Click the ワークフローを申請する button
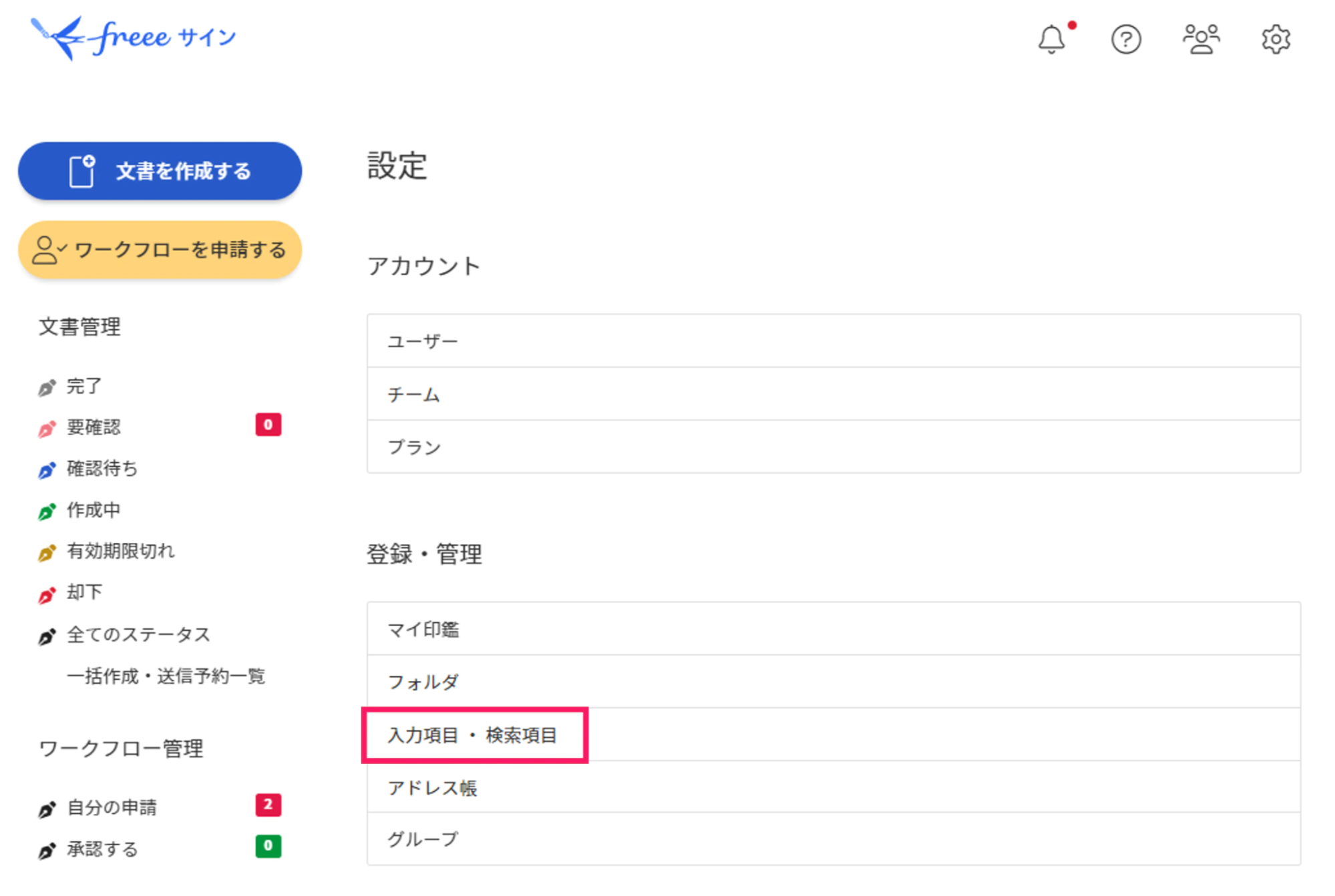 click(x=159, y=250)
